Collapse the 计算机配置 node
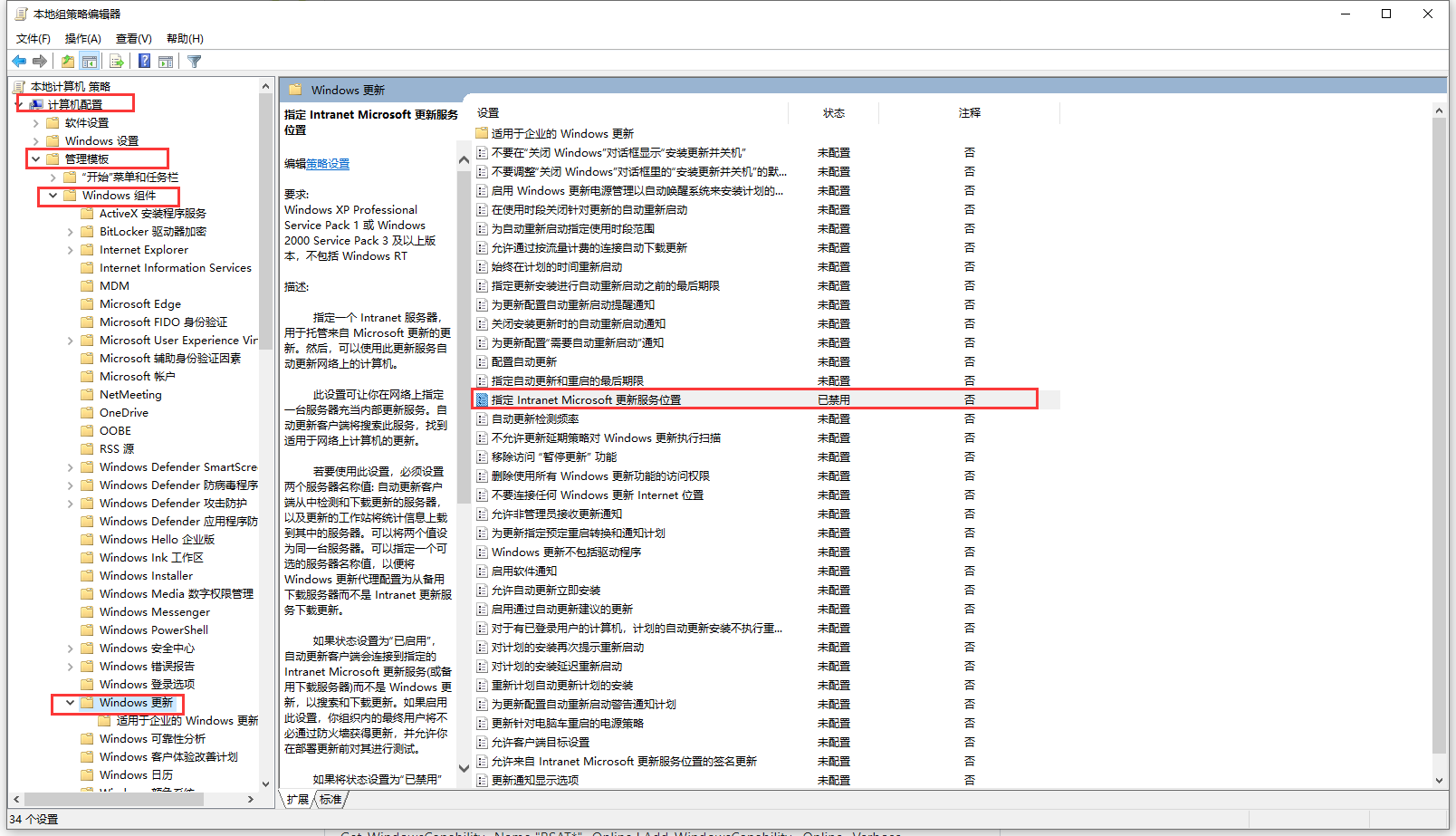 19,105
